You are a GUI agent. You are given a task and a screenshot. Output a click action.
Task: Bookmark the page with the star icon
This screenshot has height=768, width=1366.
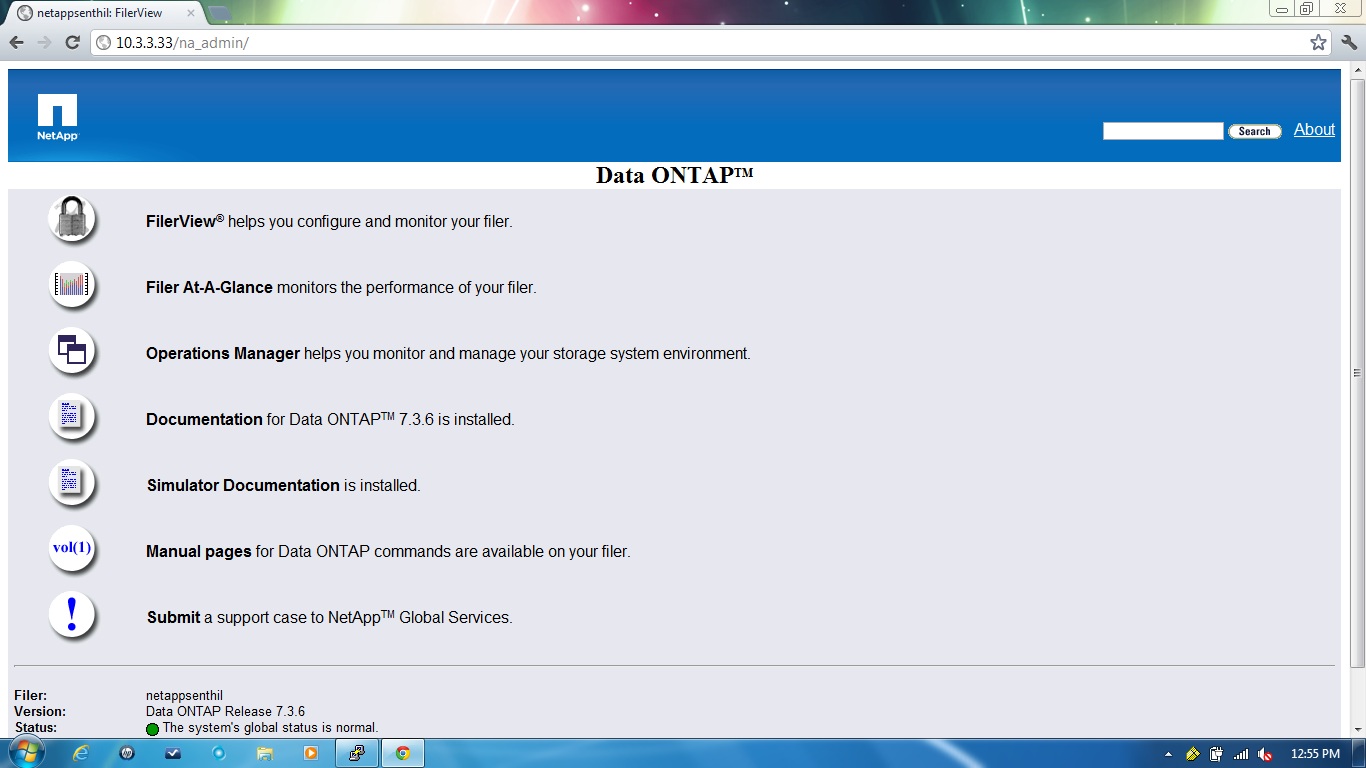tap(1318, 42)
